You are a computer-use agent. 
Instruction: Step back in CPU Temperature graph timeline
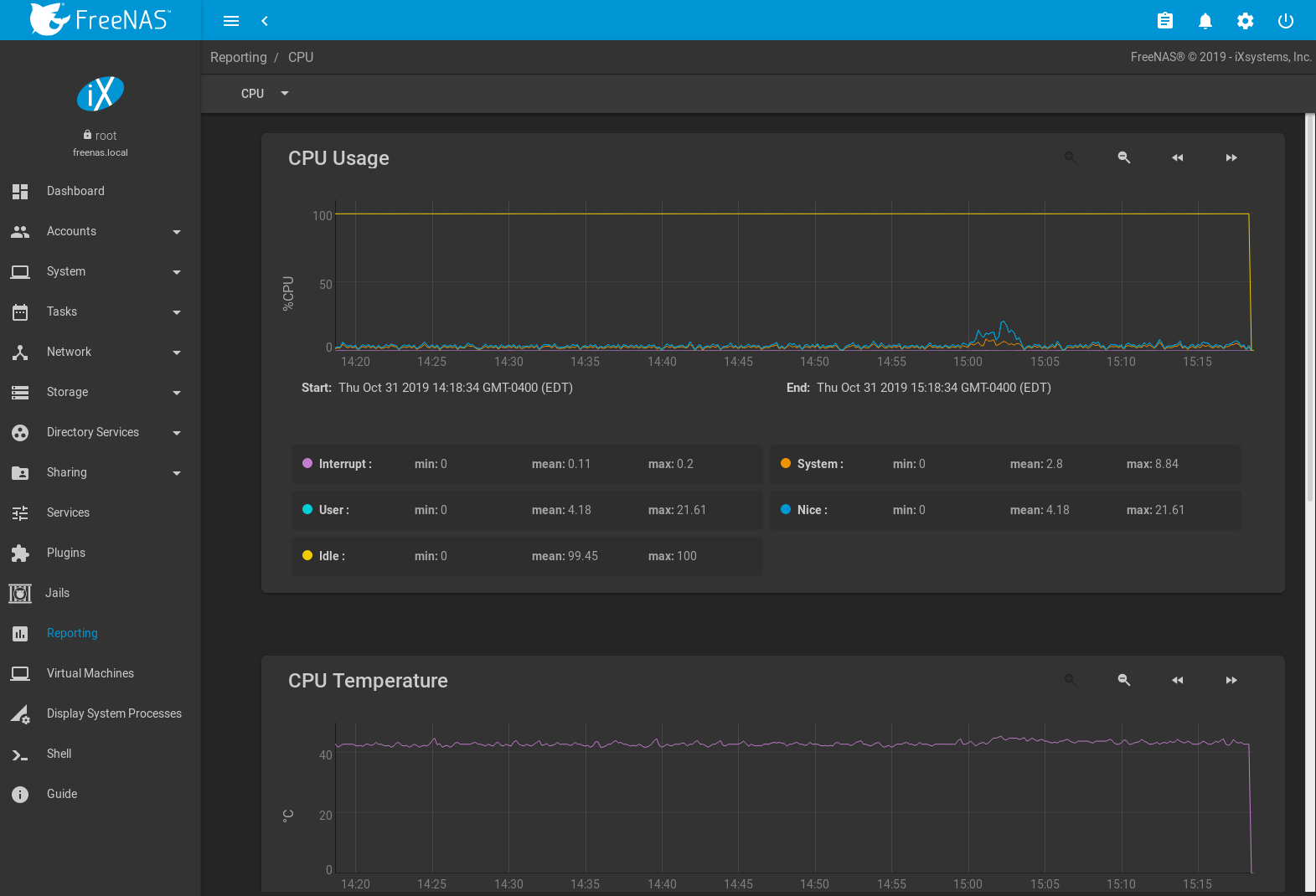[x=1177, y=680]
